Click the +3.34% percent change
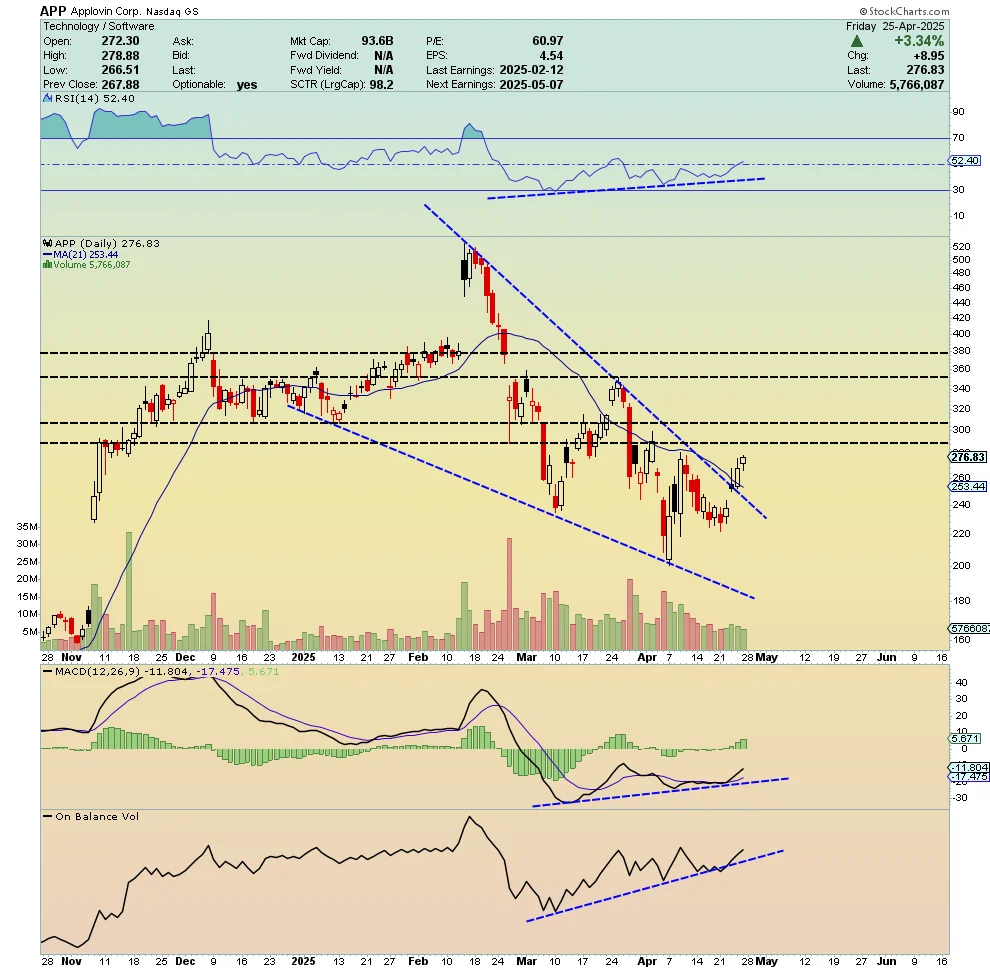This screenshot has height=970, width=990. click(919, 41)
